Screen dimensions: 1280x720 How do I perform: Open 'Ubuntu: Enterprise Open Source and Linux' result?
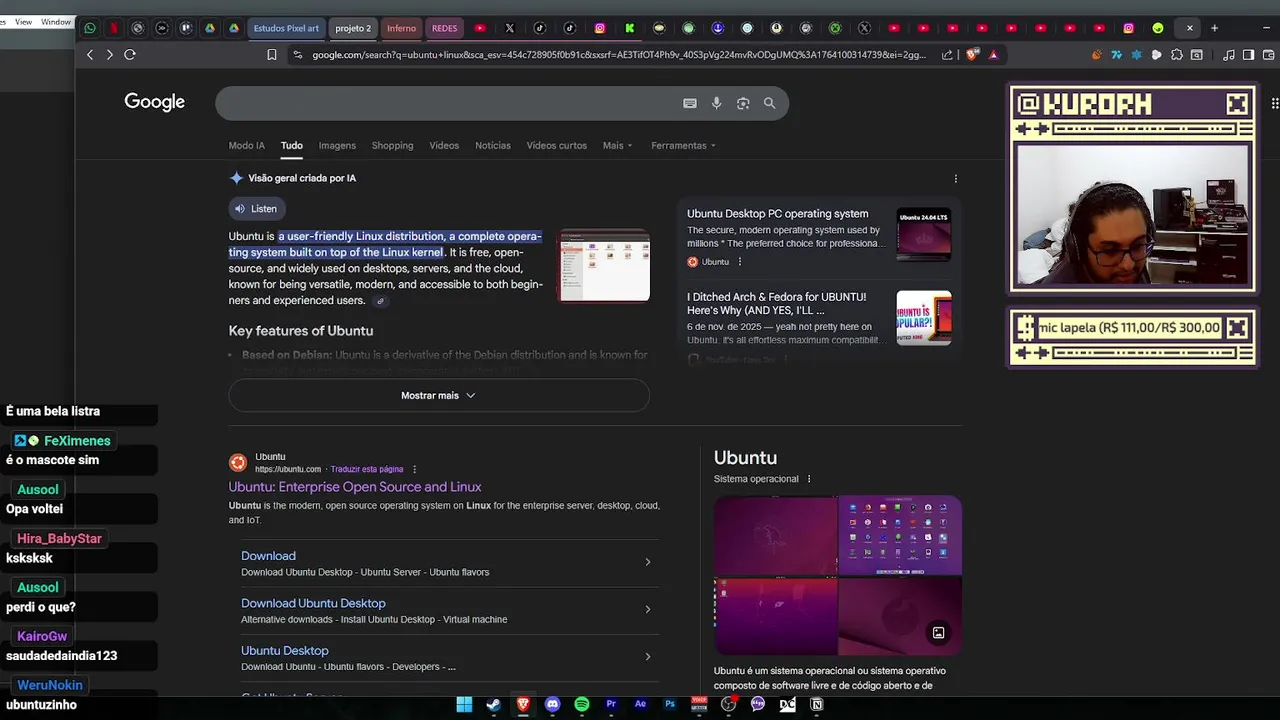355,487
